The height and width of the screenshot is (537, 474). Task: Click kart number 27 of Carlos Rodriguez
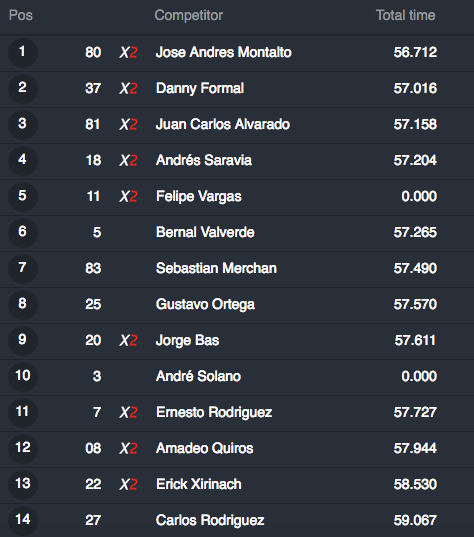click(93, 520)
